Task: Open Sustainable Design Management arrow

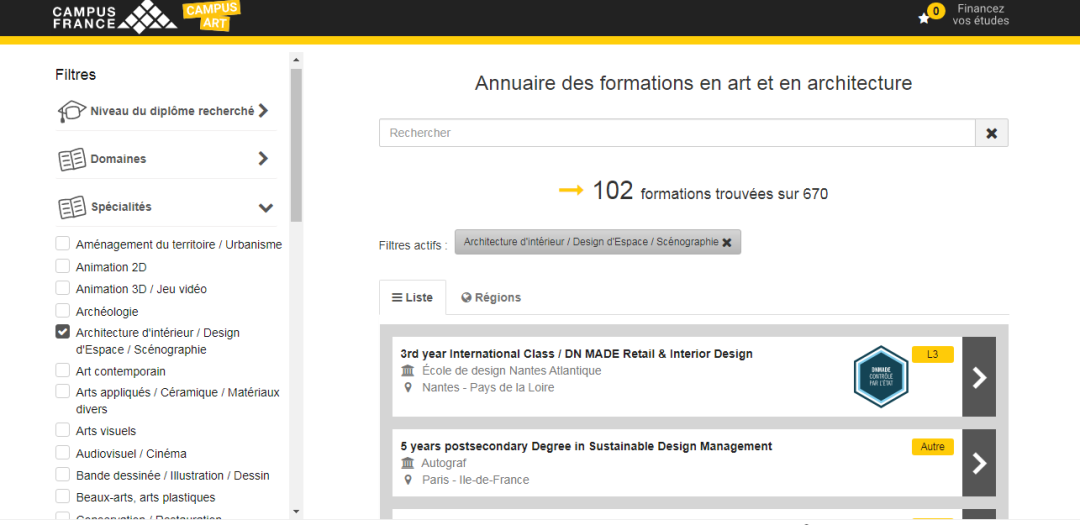Action: point(979,463)
